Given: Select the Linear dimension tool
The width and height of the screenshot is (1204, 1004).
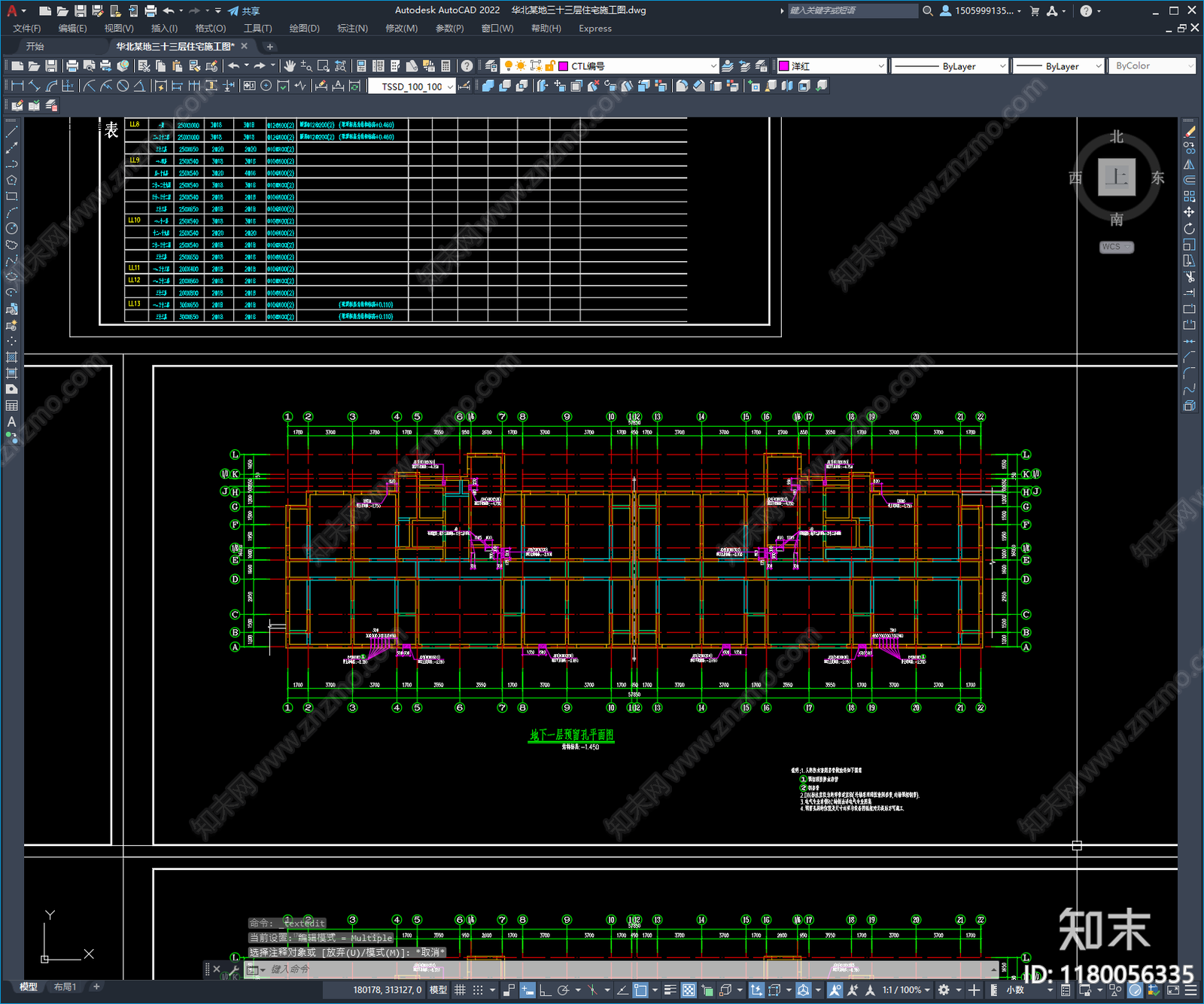Looking at the screenshot, I should point(18,86).
